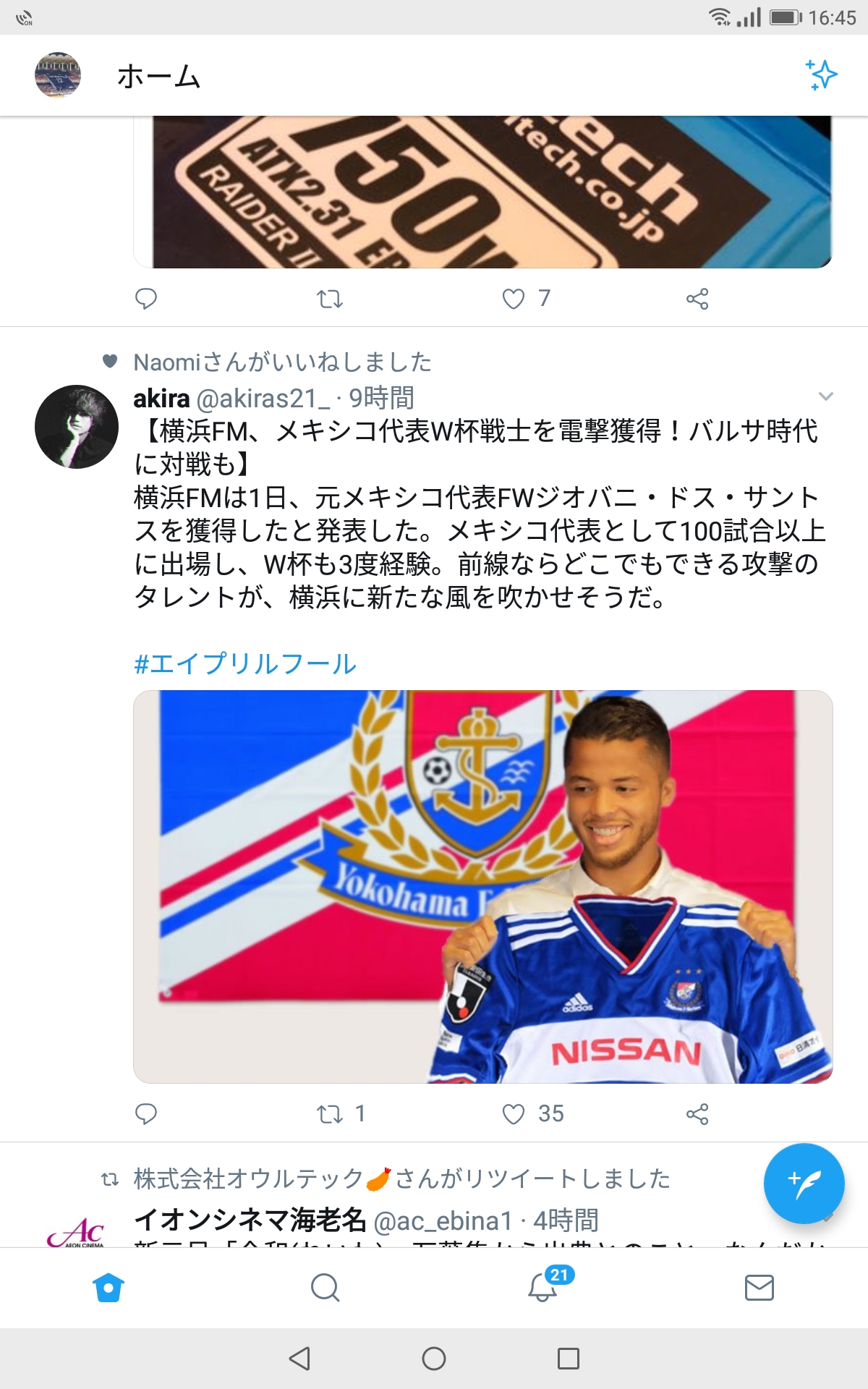The image size is (868, 1389).
Task: Reply to the 750W image tweet
Action: [146, 299]
